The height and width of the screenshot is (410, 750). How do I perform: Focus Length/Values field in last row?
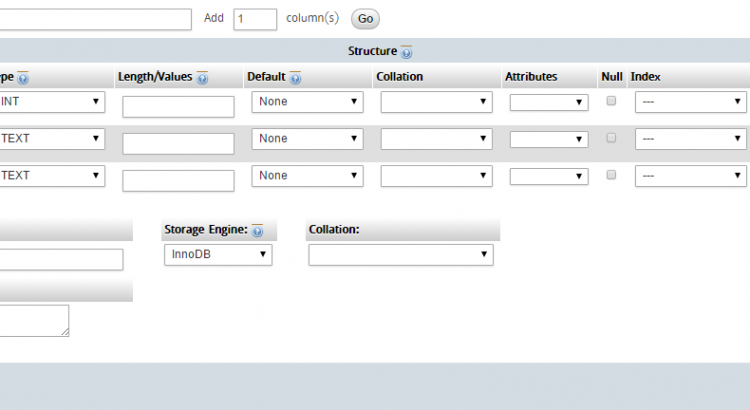[x=178, y=180]
